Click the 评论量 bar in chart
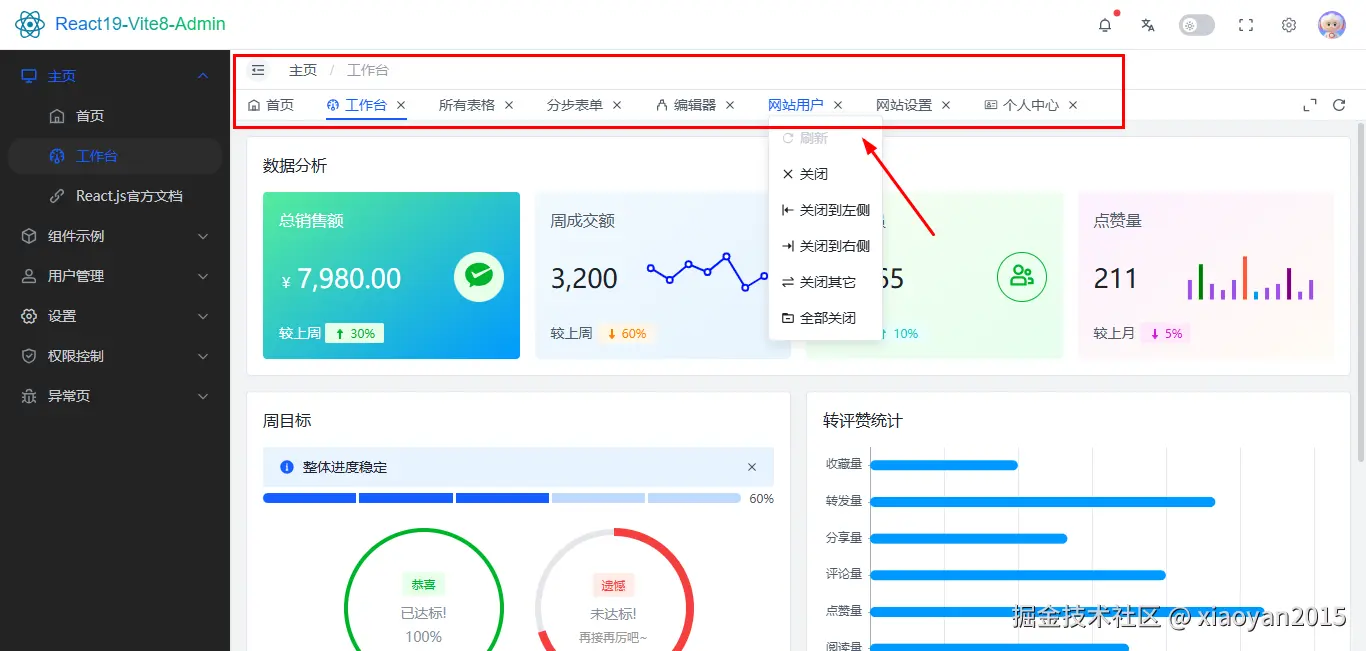The width and height of the screenshot is (1366, 651). (1018, 575)
